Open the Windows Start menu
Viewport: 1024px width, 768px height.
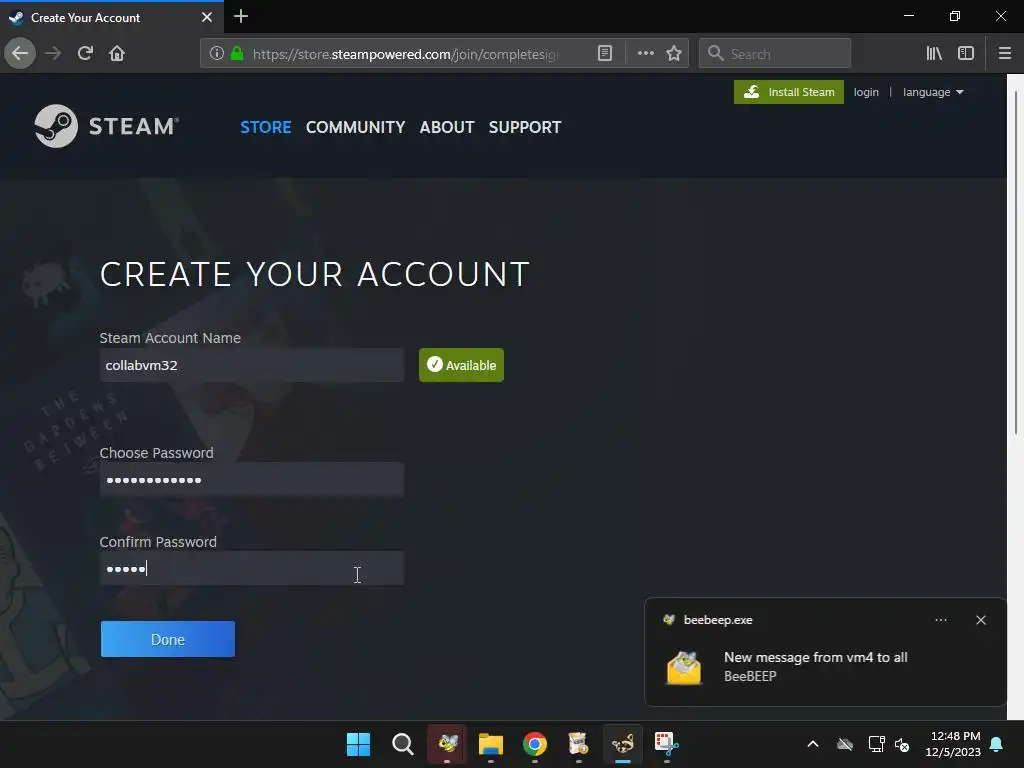pos(358,744)
